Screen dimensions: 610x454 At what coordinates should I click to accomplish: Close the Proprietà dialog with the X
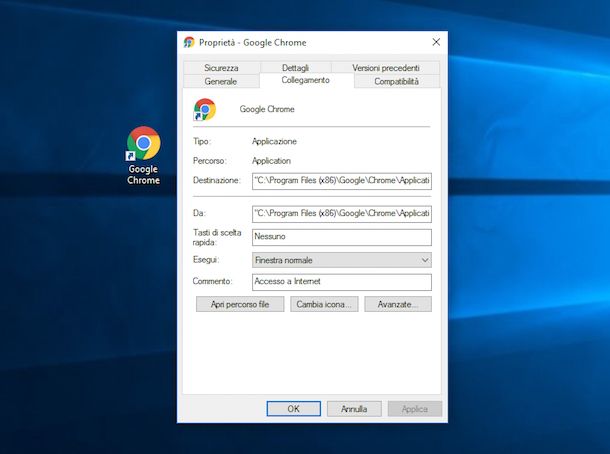436,42
